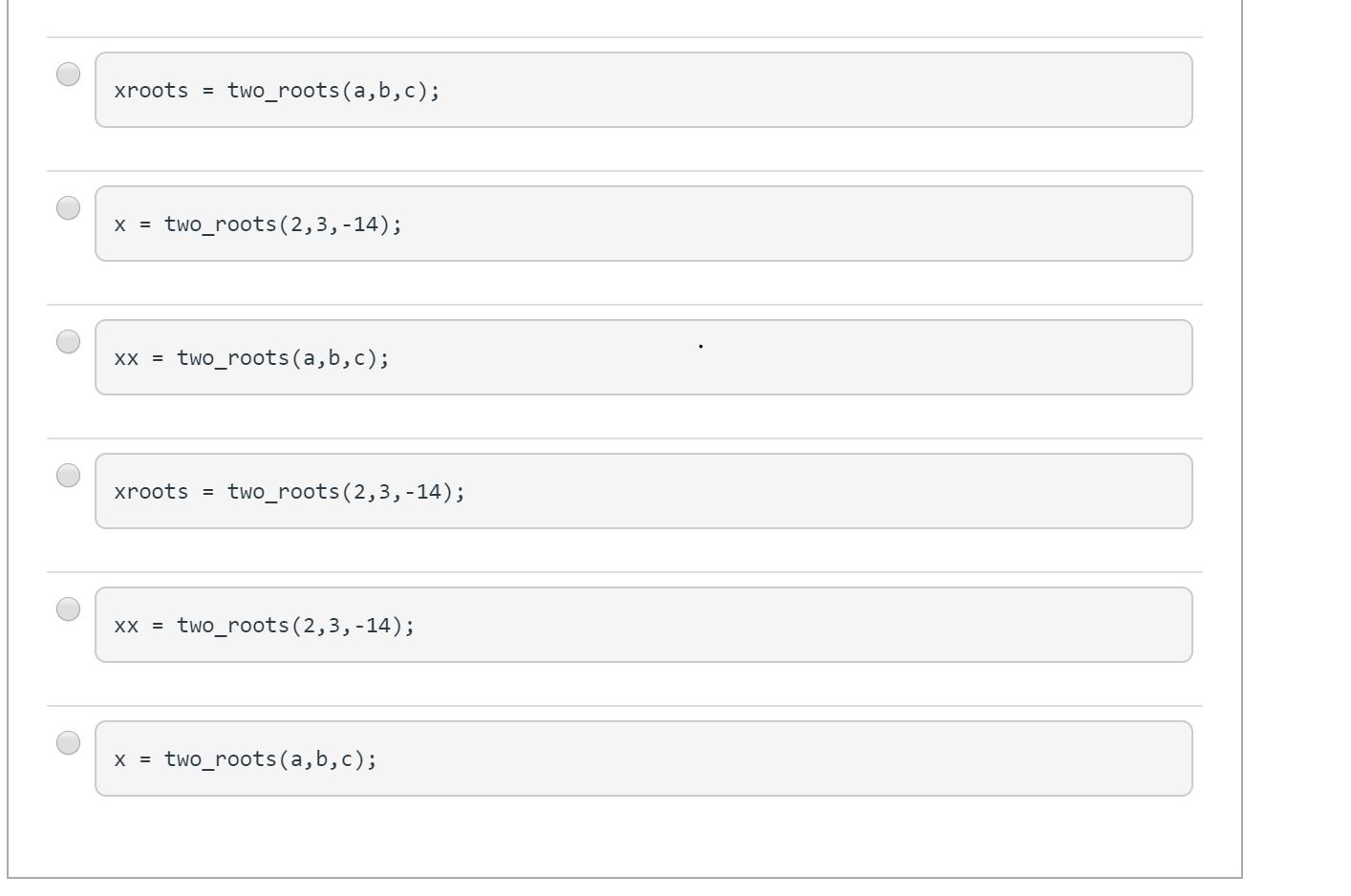Image resolution: width=1351 pixels, height=896 pixels.
Task: Pick the answer box with xx = two_roots(2,3,-14);
Action: click(642, 624)
